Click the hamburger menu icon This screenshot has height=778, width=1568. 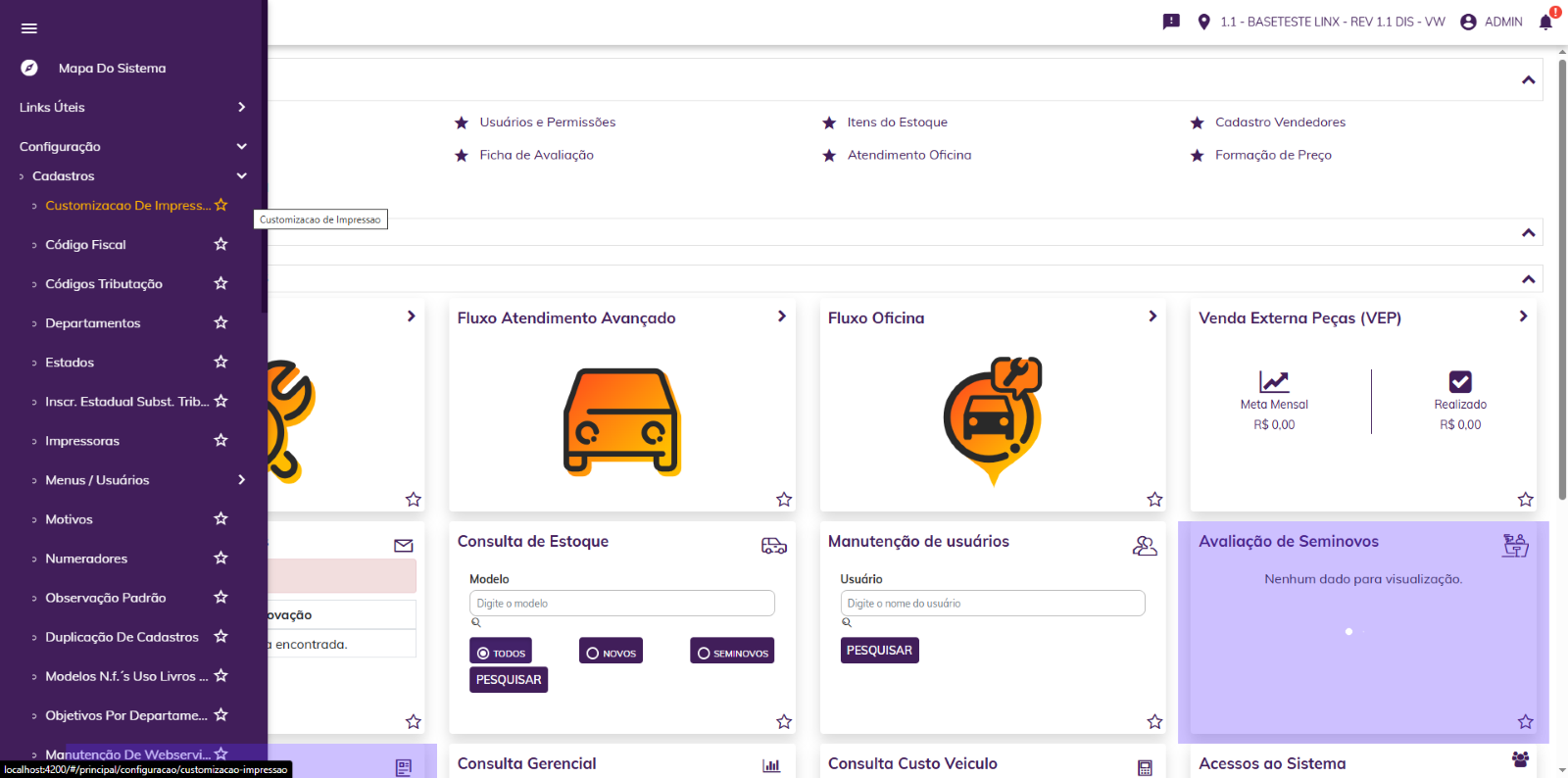29,28
